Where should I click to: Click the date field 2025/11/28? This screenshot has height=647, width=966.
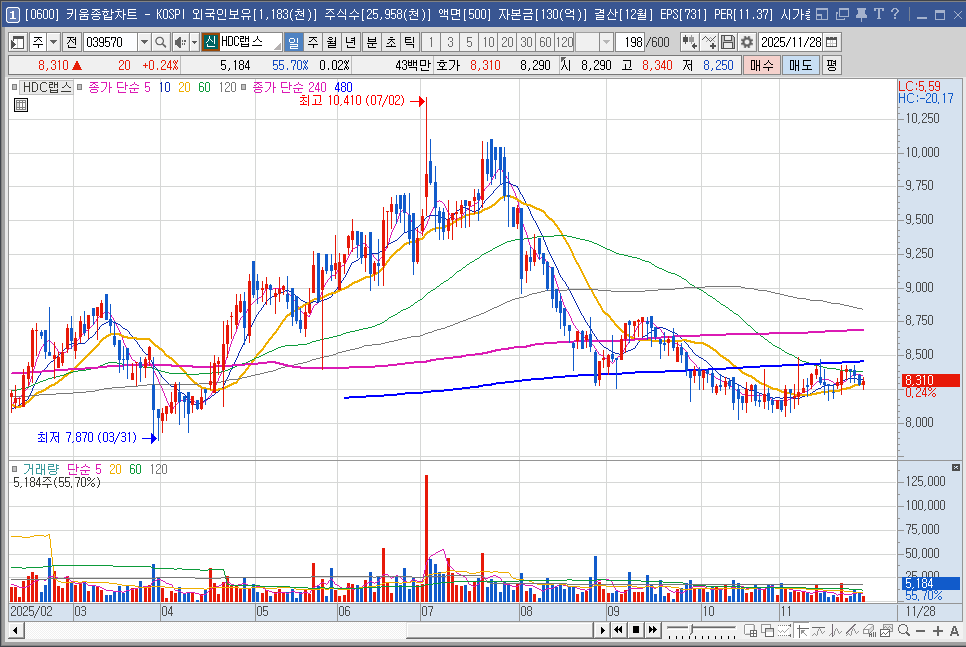tap(791, 42)
